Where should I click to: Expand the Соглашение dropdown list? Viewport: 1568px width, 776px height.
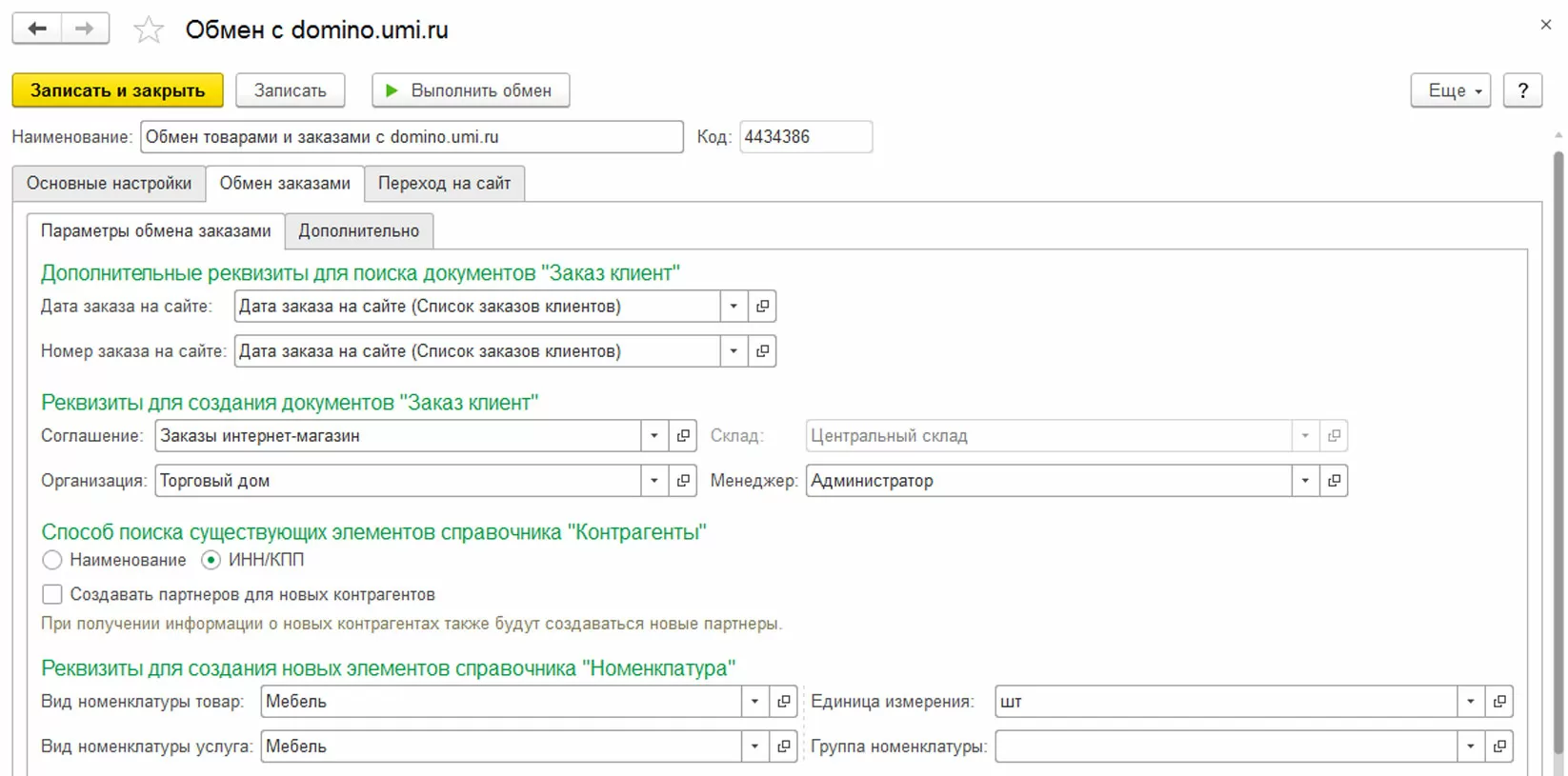654,436
